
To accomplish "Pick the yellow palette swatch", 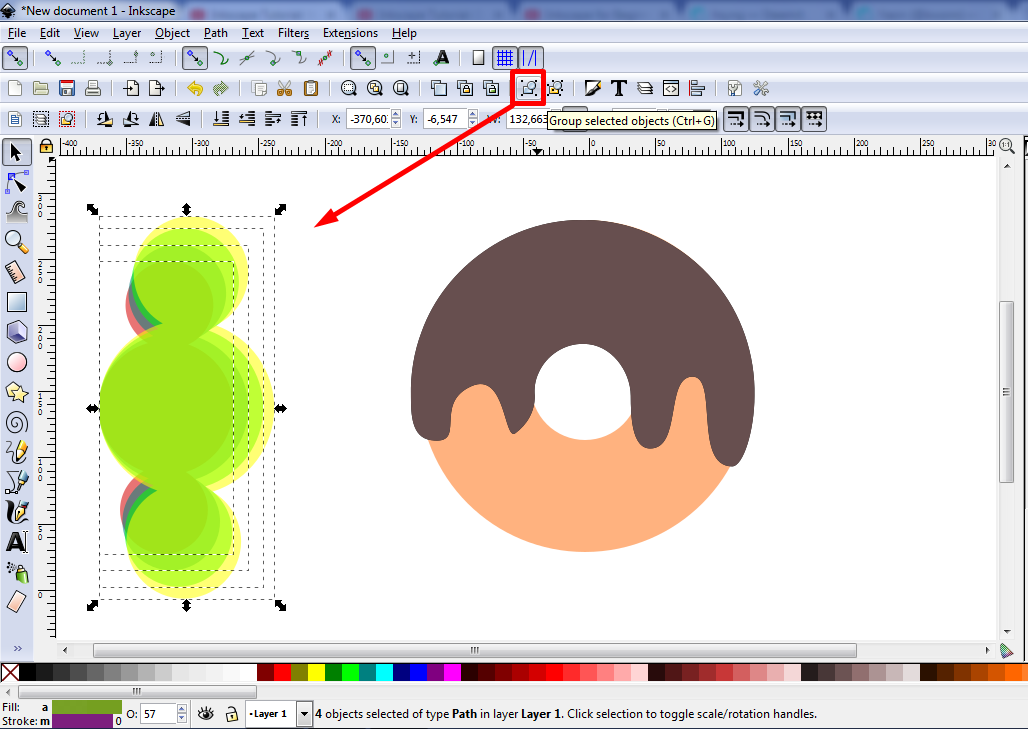I will tap(316, 672).
